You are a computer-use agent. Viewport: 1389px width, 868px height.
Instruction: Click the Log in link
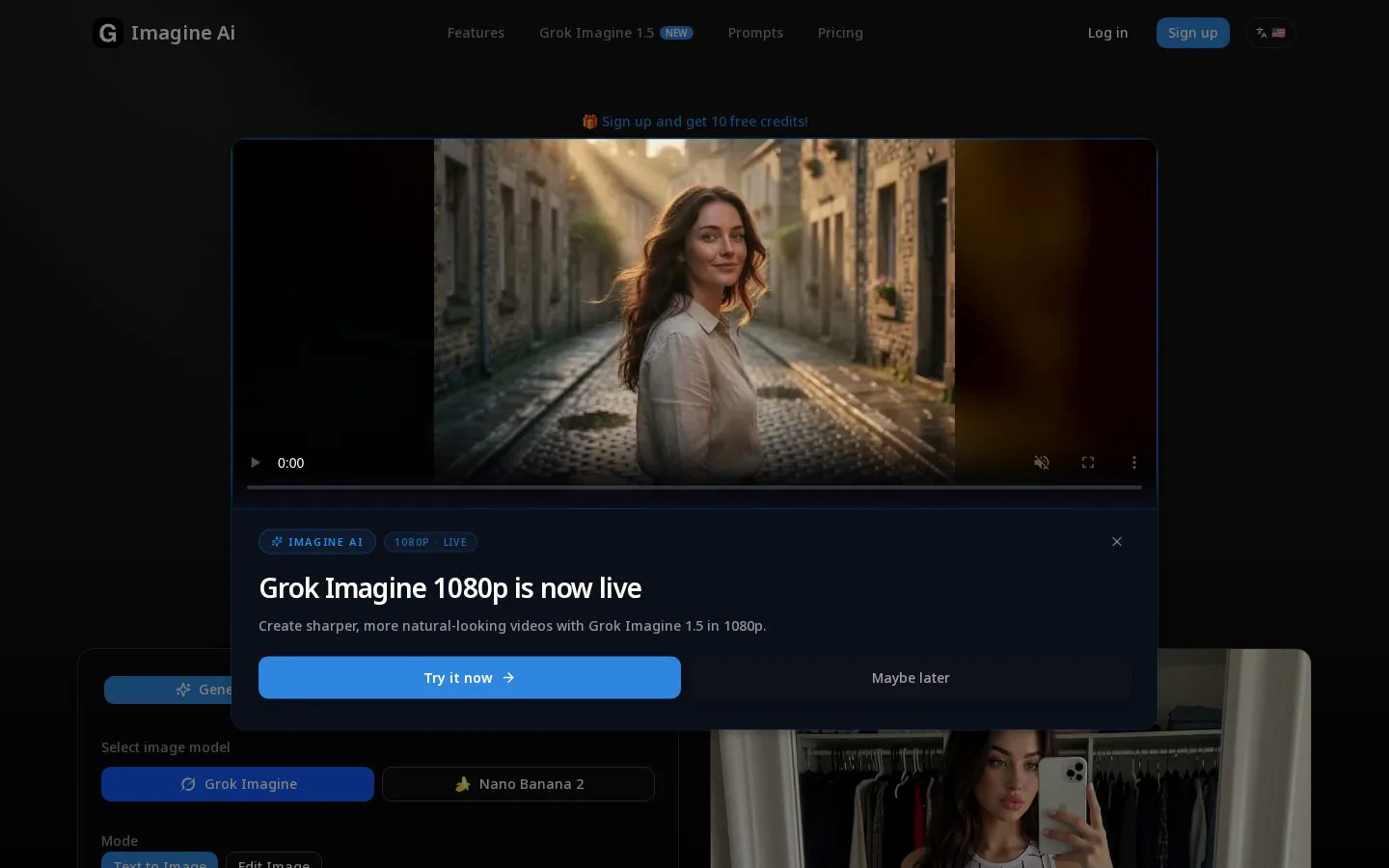coord(1107,33)
